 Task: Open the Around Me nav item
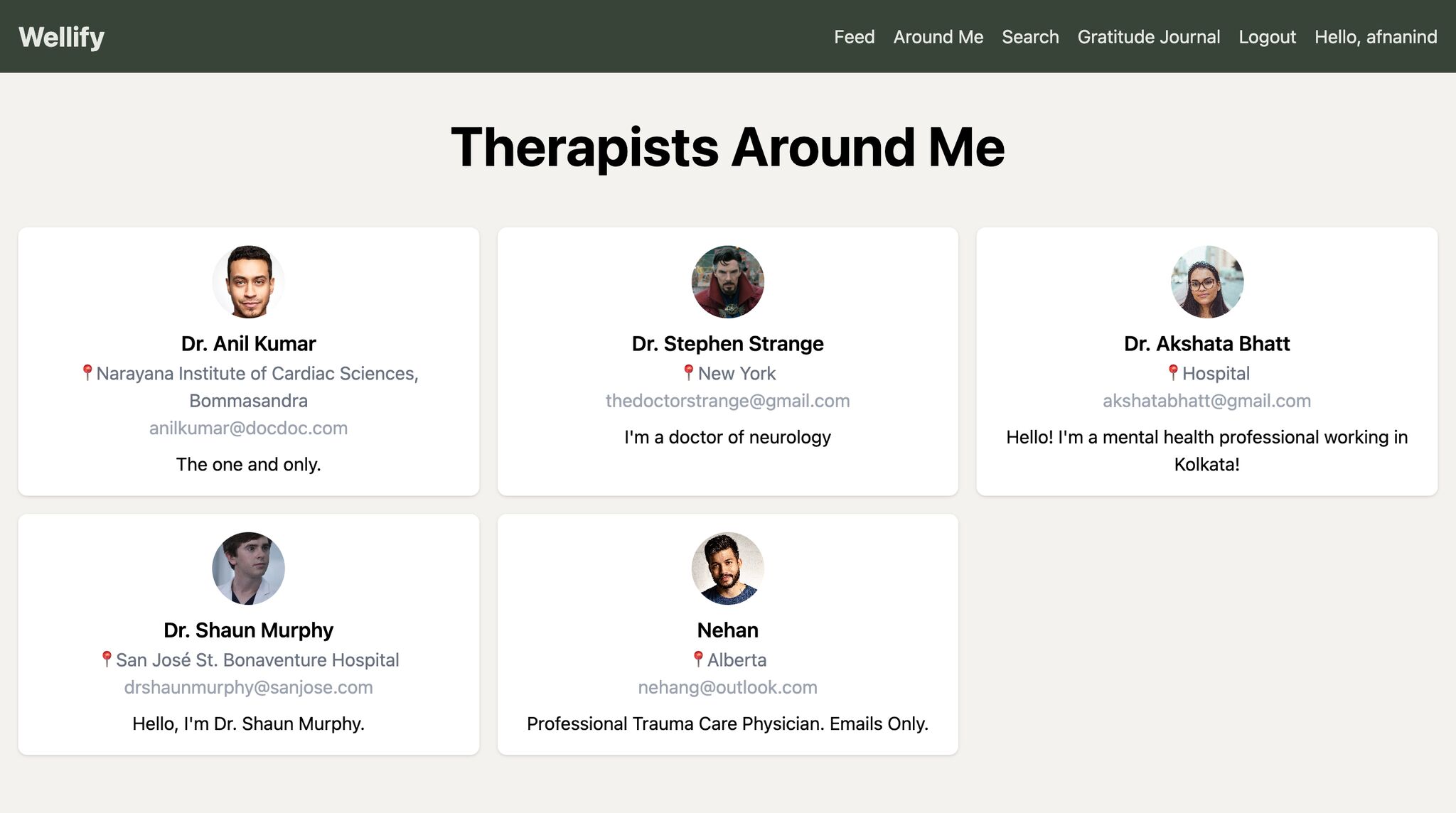pos(938,37)
